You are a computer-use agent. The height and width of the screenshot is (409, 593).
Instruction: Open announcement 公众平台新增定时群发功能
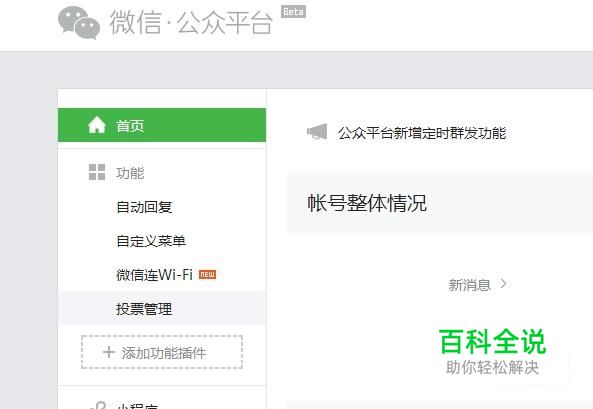422,133
